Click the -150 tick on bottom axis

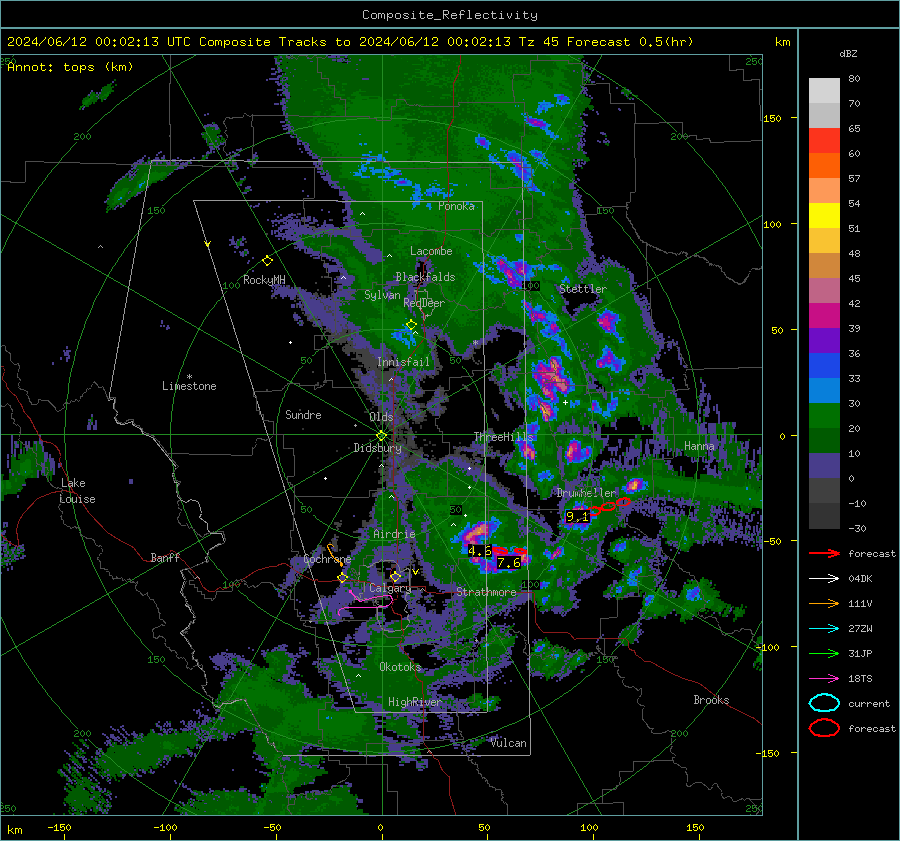pyautogui.click(x=59, y=827)
